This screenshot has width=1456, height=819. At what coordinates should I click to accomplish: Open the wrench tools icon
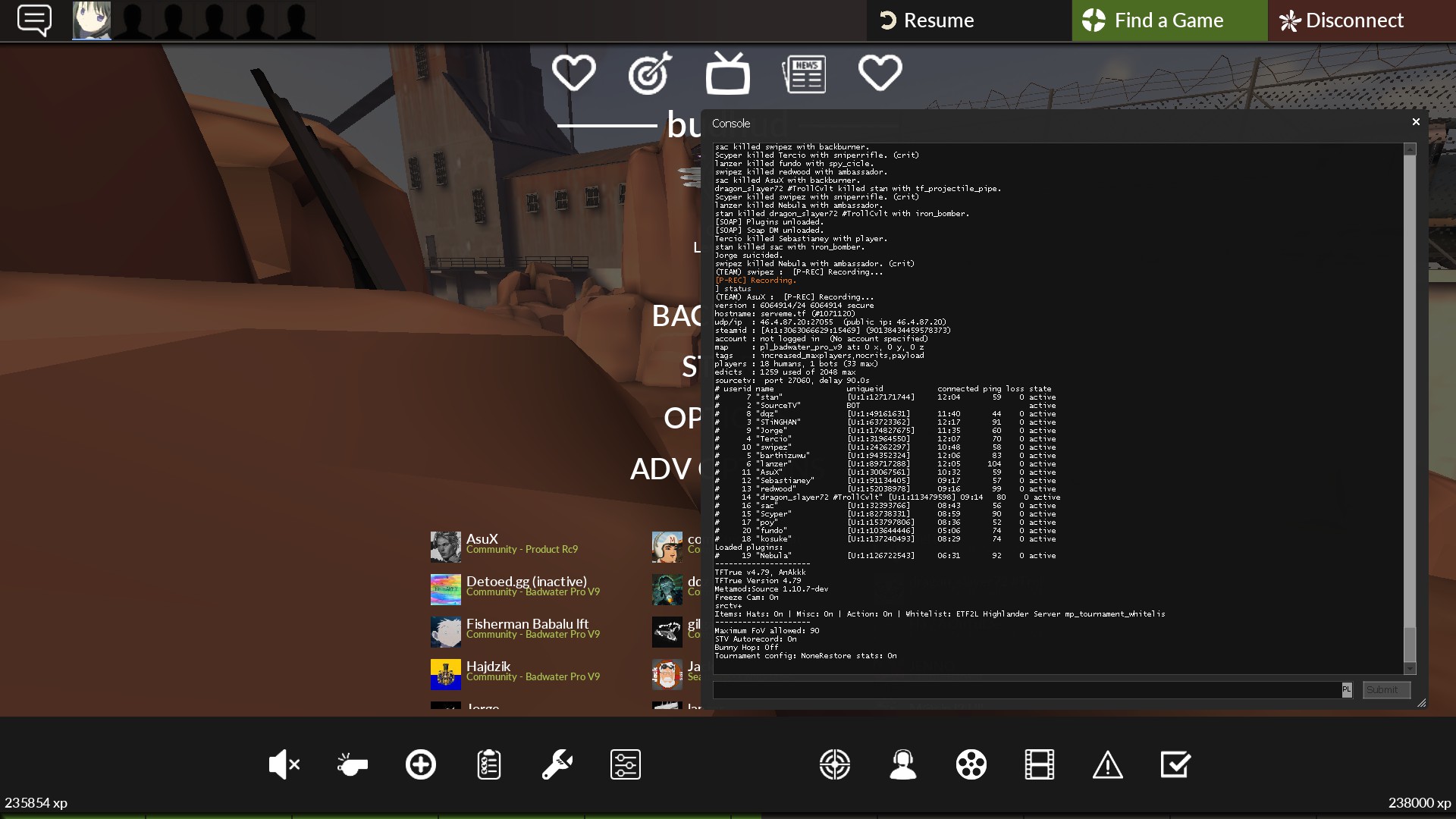[557, 764]
